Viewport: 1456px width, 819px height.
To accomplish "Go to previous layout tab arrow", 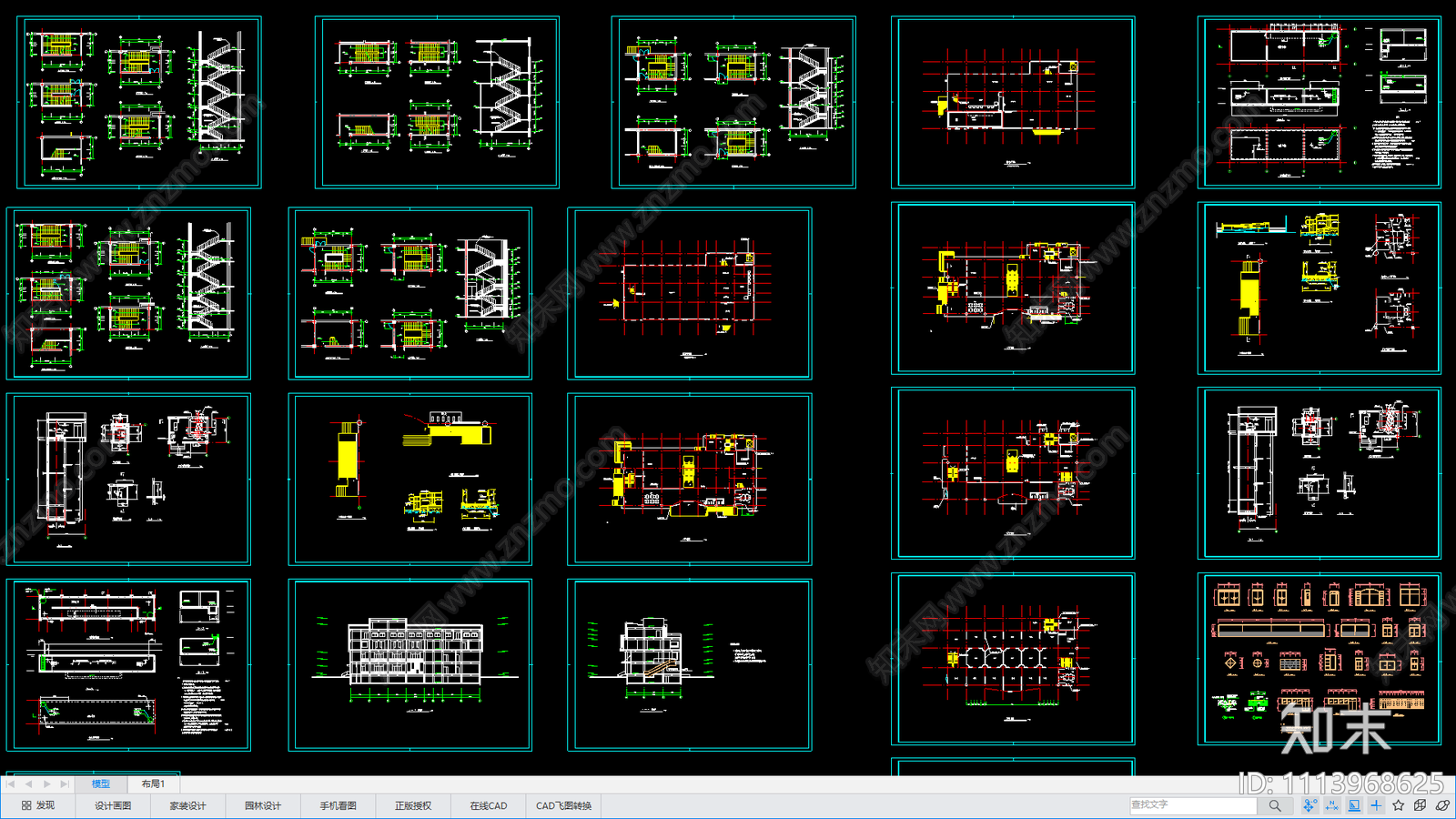I will 28,784.
